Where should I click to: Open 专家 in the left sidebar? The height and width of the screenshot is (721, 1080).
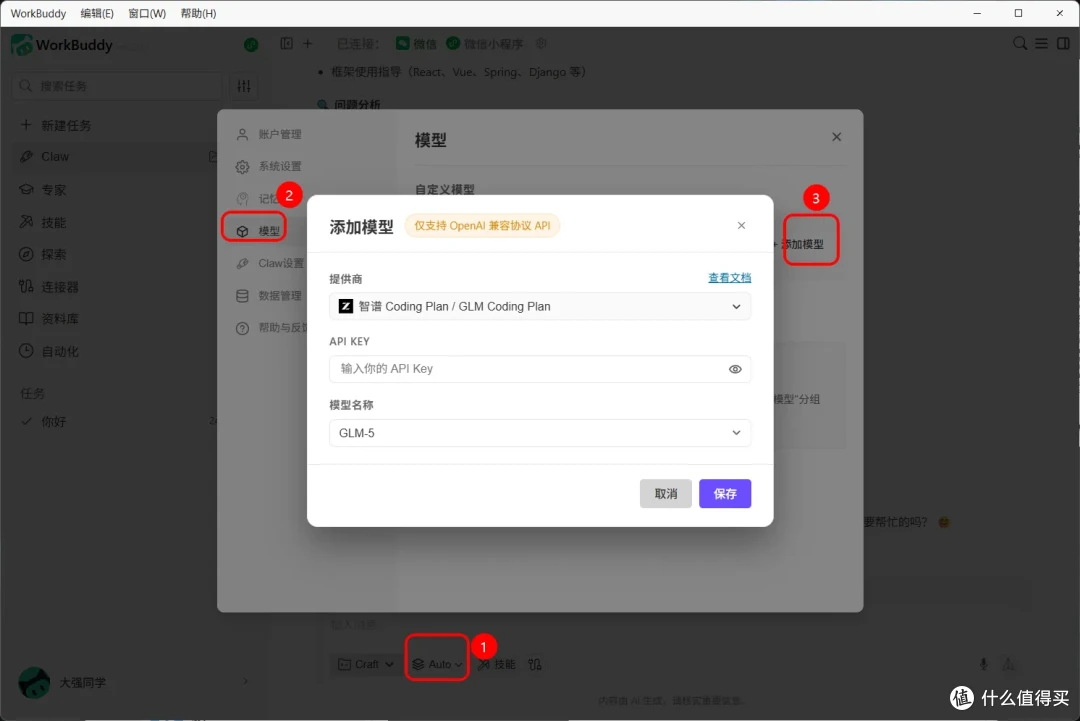point(43,190)
